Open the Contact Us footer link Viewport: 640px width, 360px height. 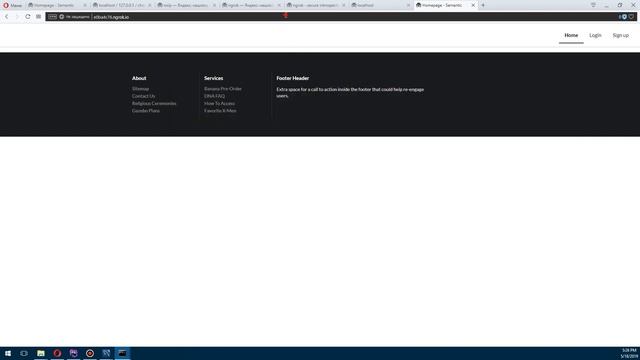click(143, 96)
